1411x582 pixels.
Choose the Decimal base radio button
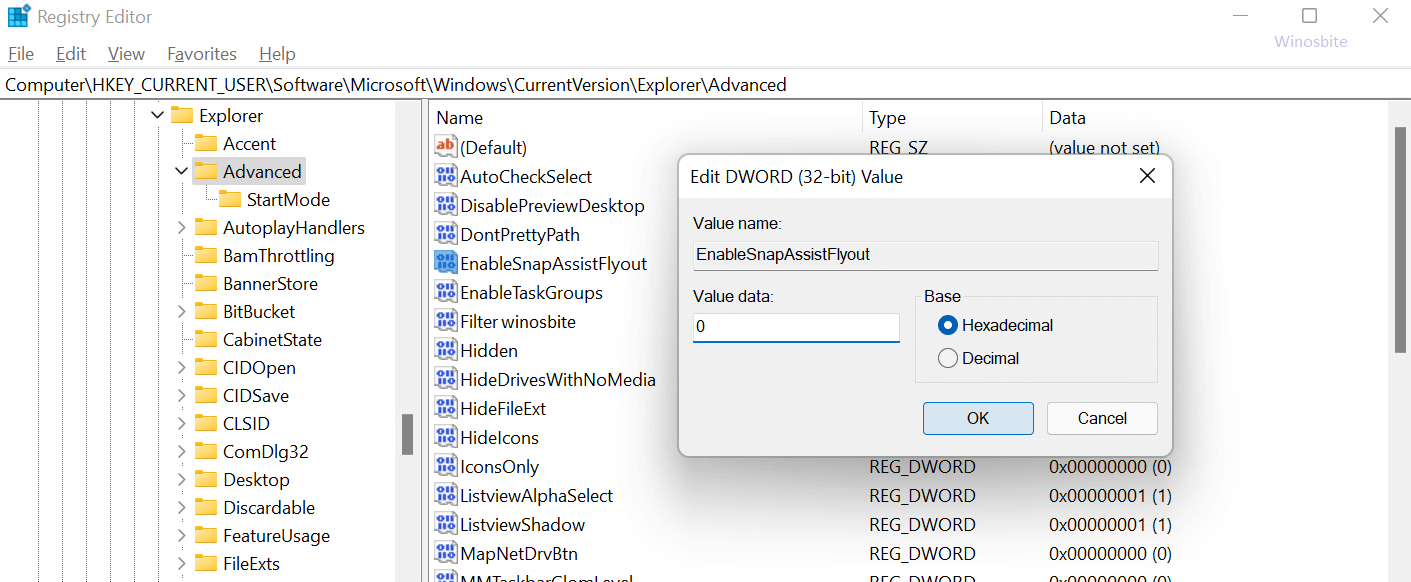click(948, 358)
